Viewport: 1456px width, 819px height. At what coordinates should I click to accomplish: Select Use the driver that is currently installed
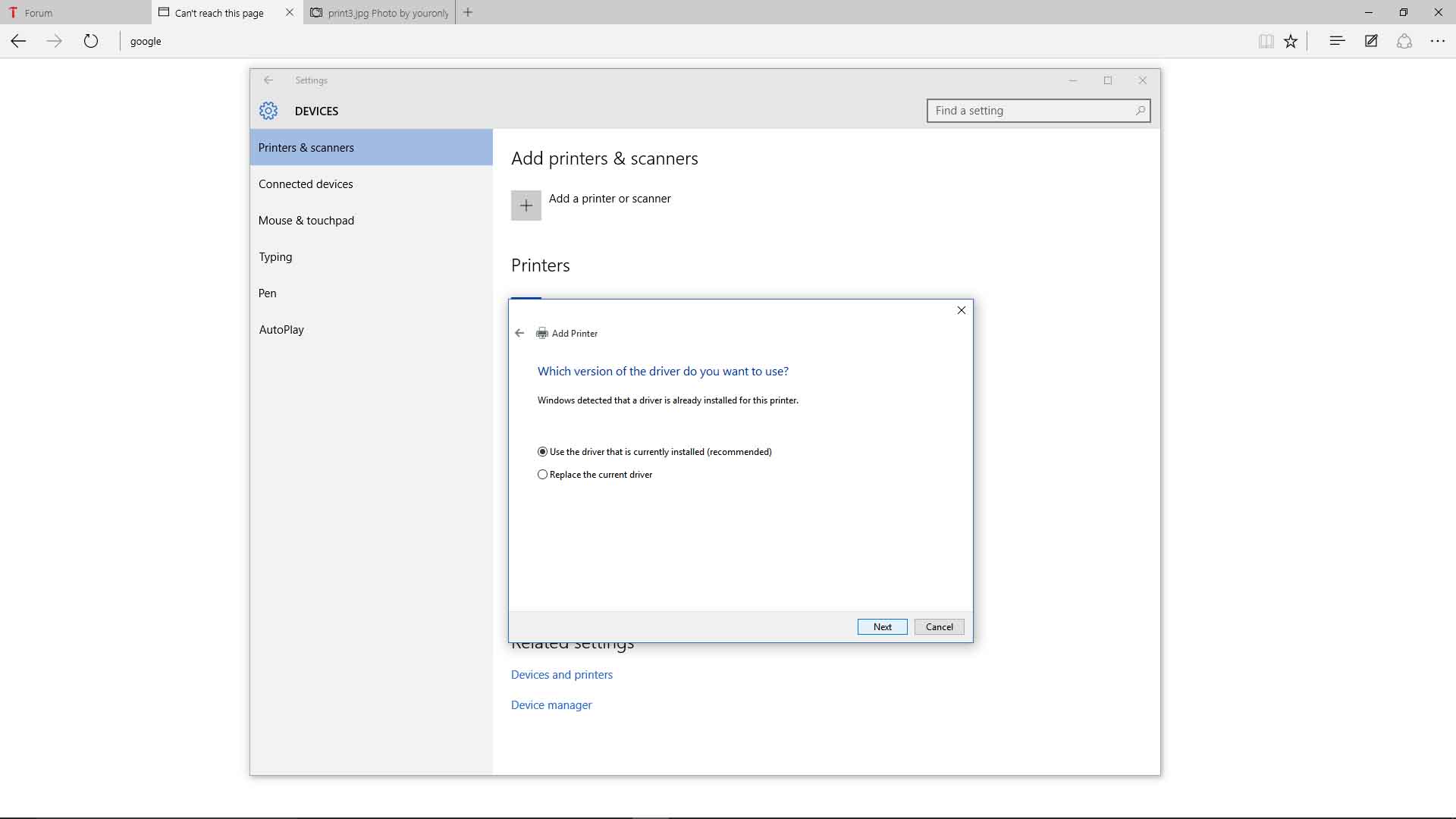542,451
